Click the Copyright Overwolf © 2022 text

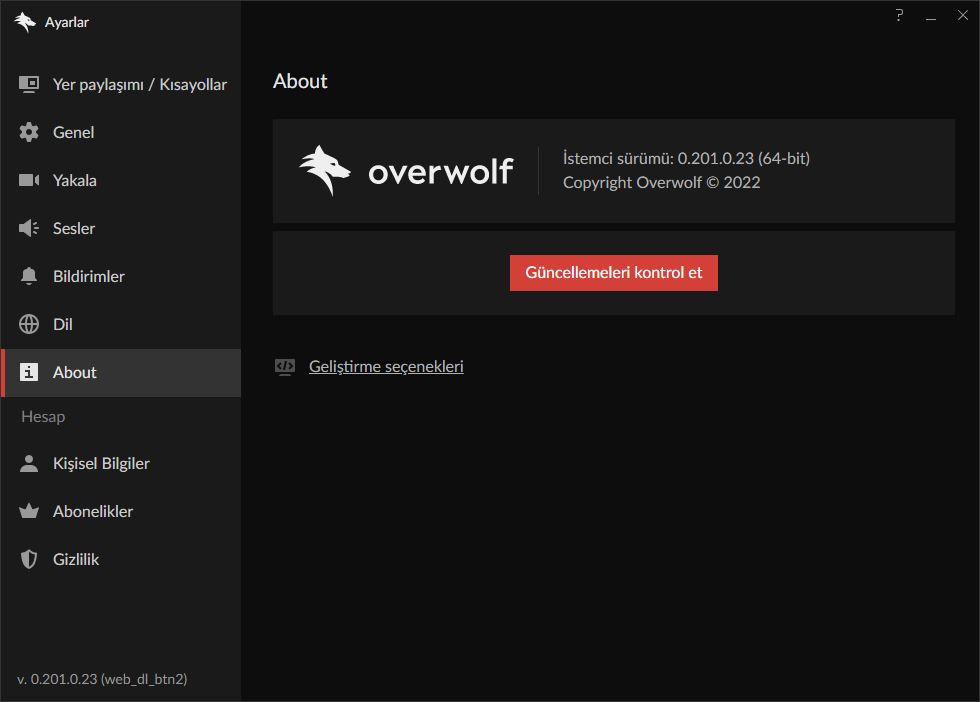[661, 183]
